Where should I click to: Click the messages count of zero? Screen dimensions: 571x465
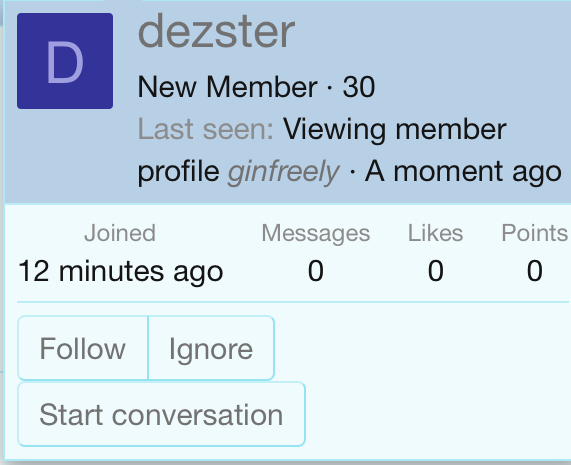tap(316, 271)
